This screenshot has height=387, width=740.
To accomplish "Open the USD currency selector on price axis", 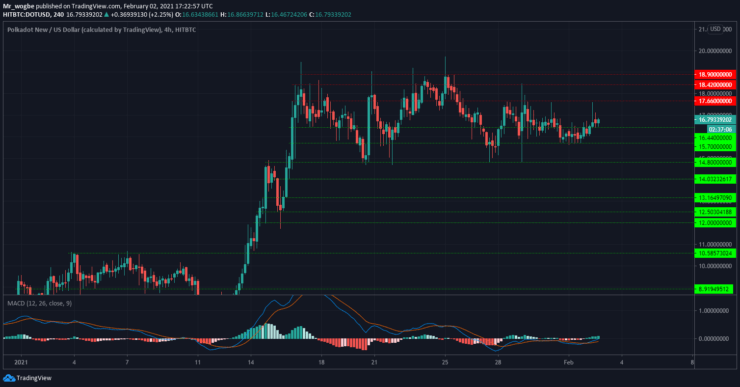I will 715,29.
